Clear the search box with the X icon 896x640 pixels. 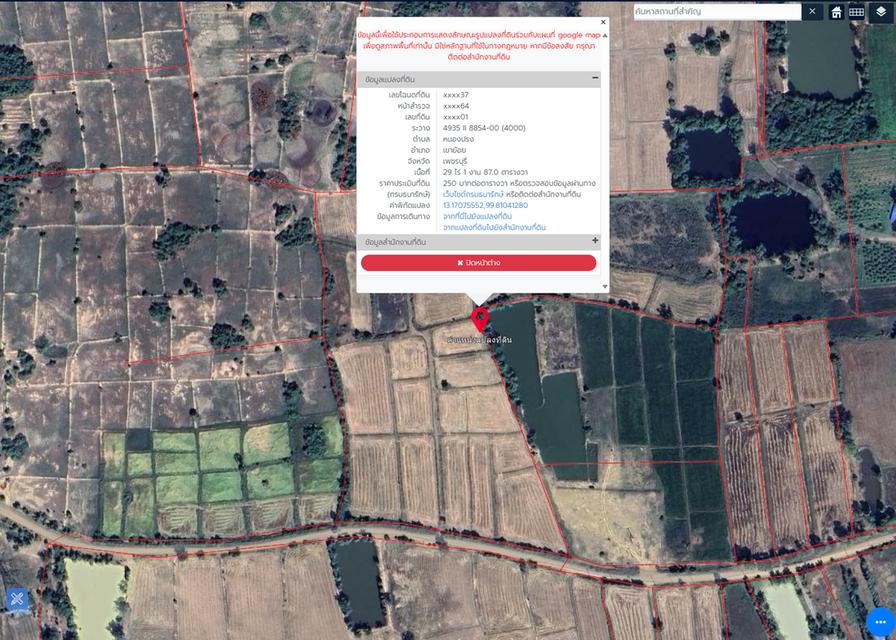point(812,12)
